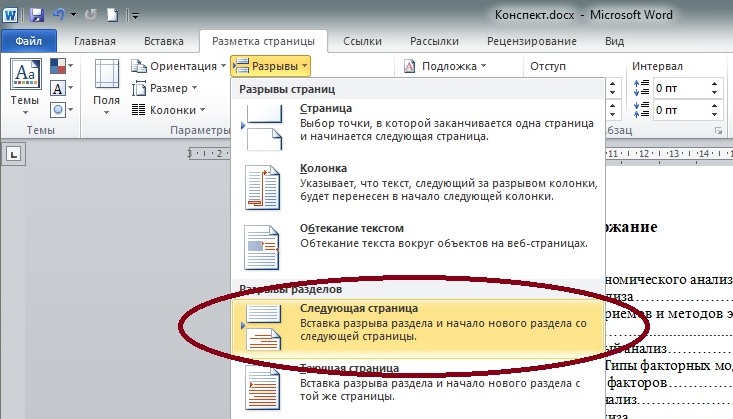Open the Подложка watermark dropdown
This screenshot has width=733, height=419.
coord(445,66)
